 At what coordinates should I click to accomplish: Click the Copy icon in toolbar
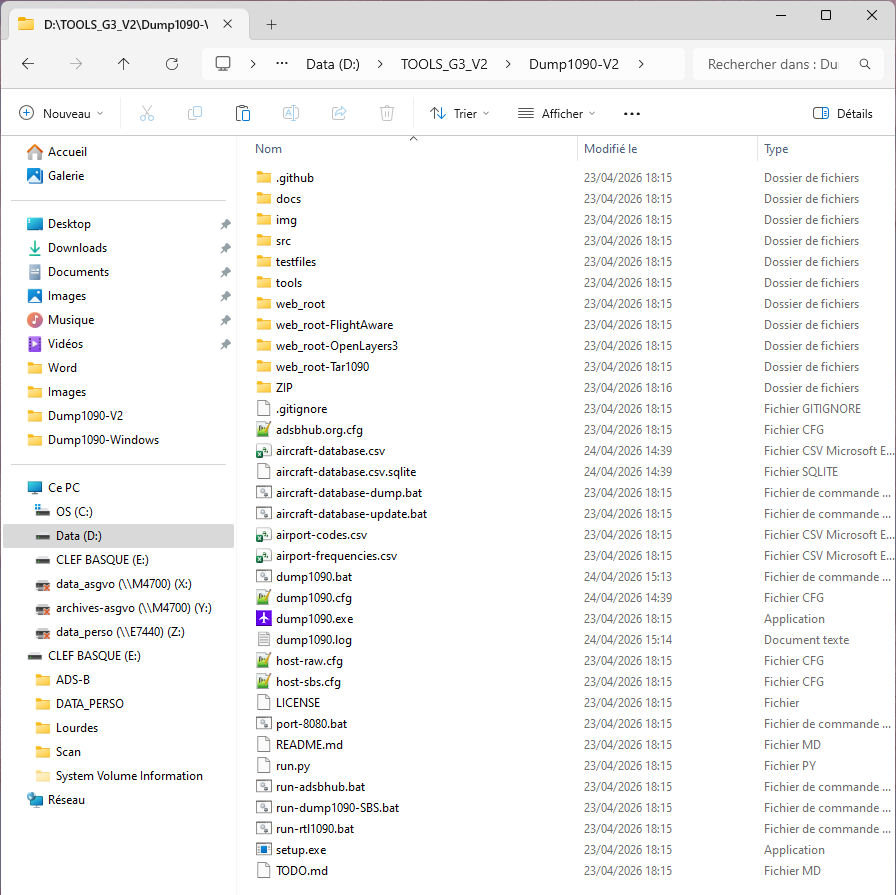pyautogui.click(x=195, y=113)
